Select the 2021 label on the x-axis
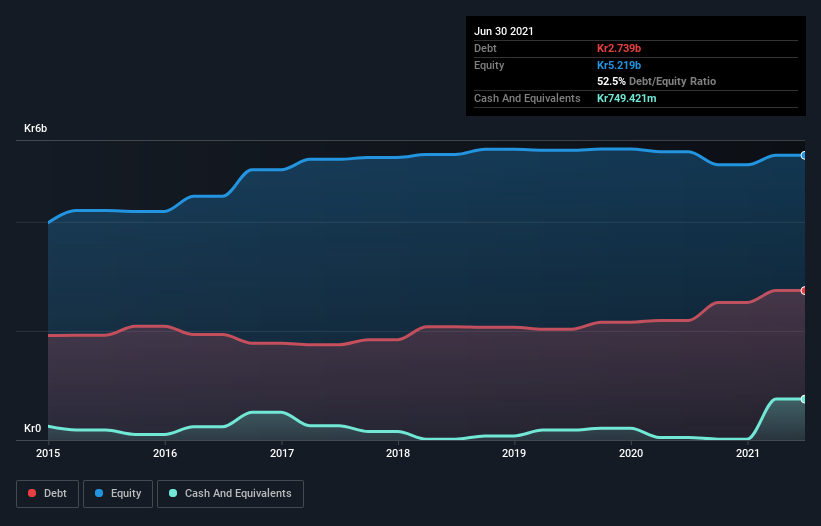Screen dimensions: 821x526 tap(748, 453)
